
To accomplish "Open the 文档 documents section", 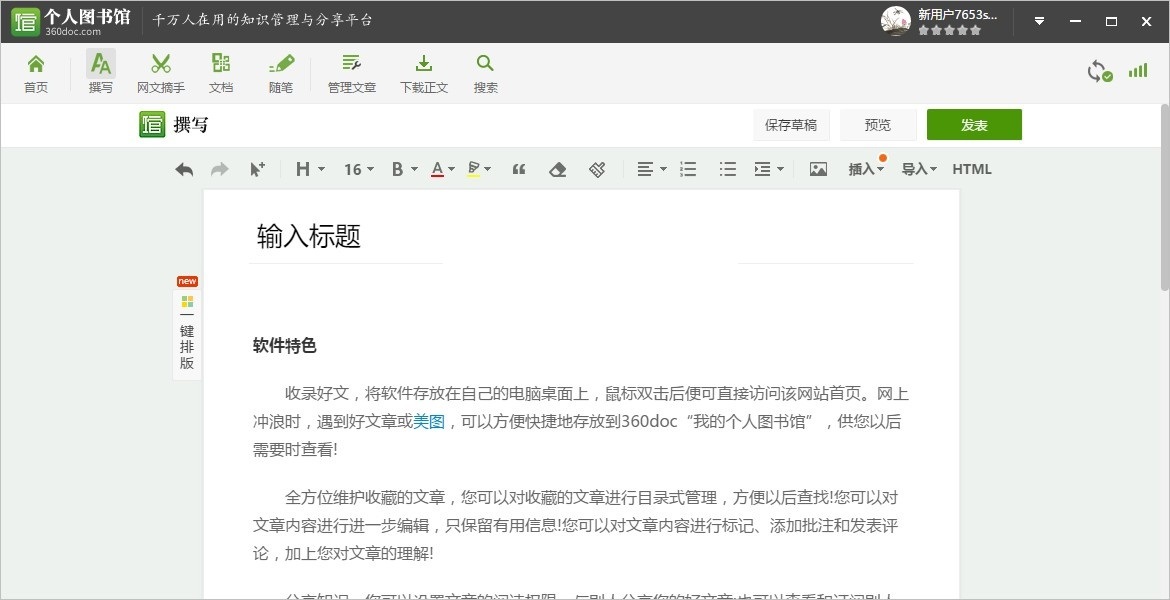I will click(221, 72).
